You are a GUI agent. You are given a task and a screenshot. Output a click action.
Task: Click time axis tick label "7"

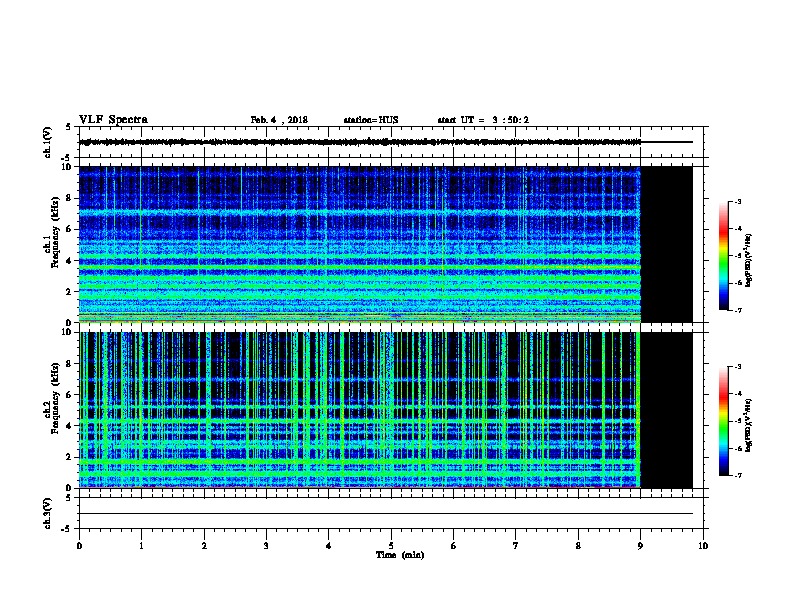516,546
